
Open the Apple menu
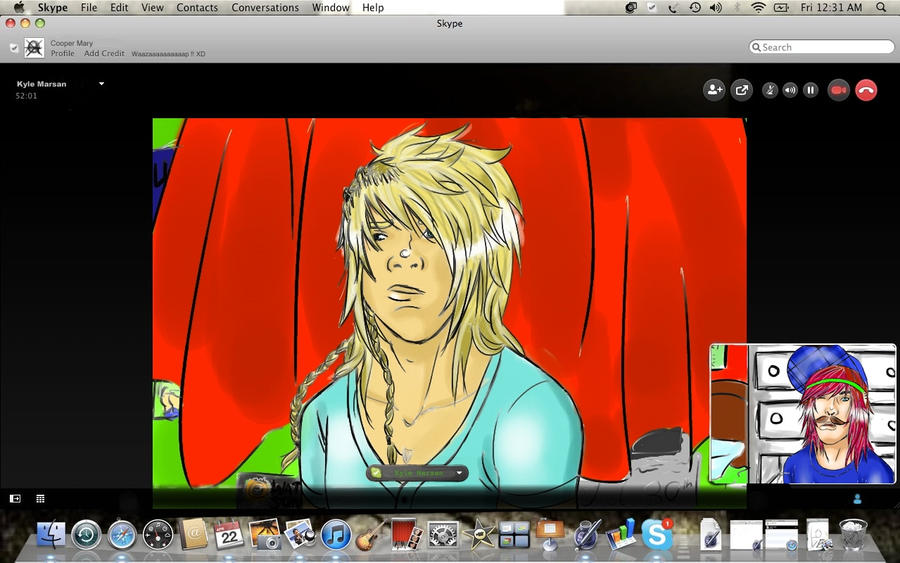pyautogui.click(x=19, y=7)
